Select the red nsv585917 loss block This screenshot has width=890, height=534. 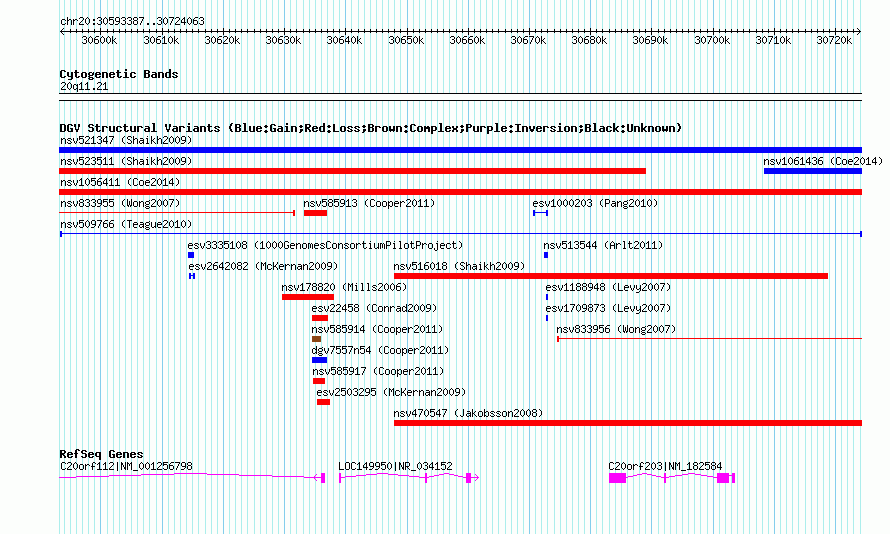pyautogui.click(x=319, y=381)
